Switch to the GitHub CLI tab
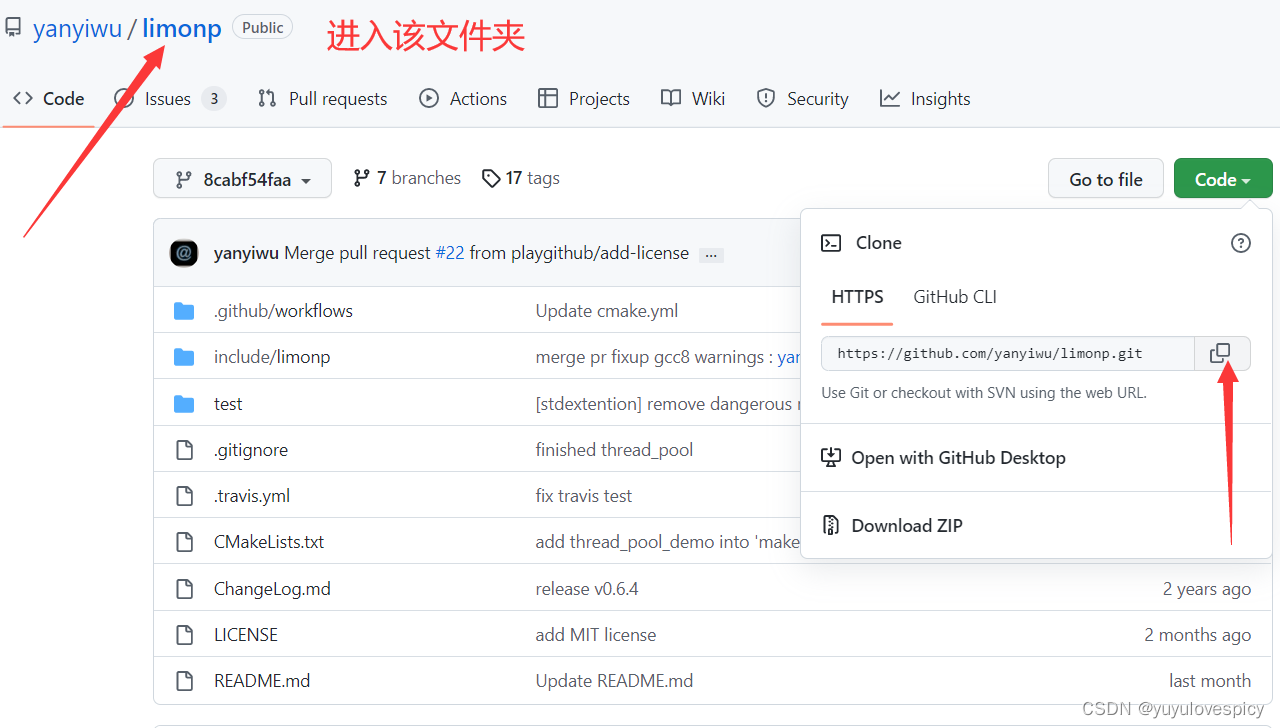 [x=954, y=297]
